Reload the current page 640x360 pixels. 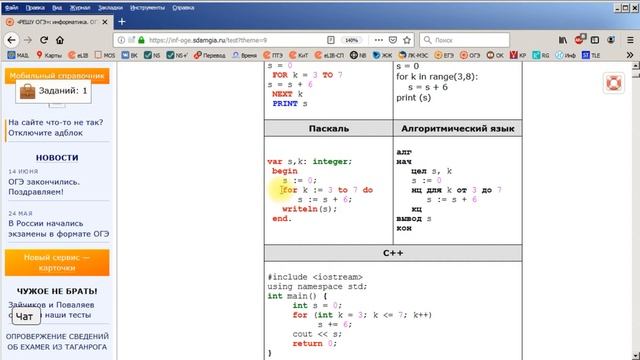(x=44, y=40)
